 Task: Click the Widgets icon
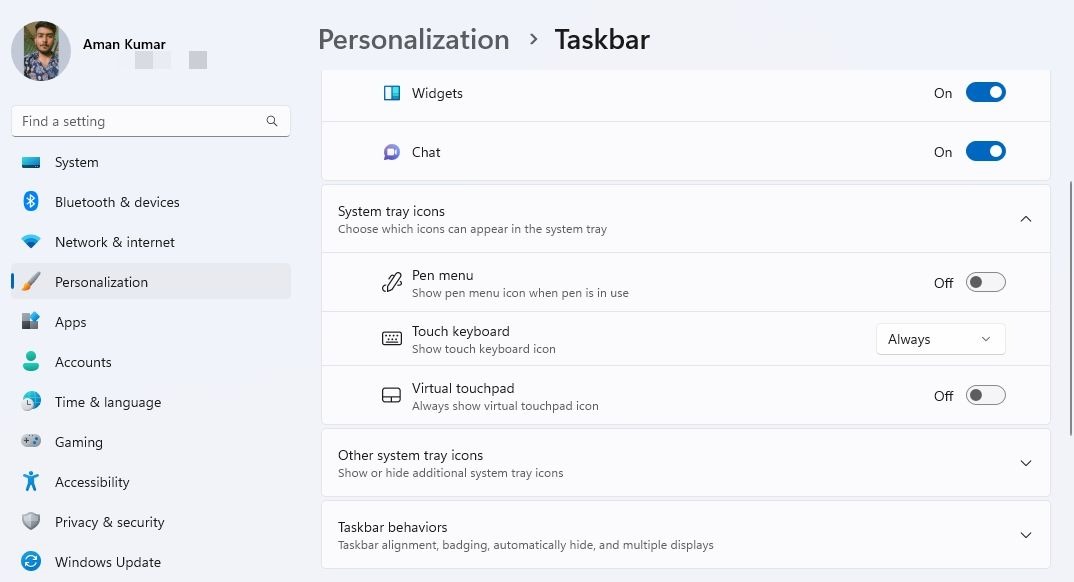(392, 93)
